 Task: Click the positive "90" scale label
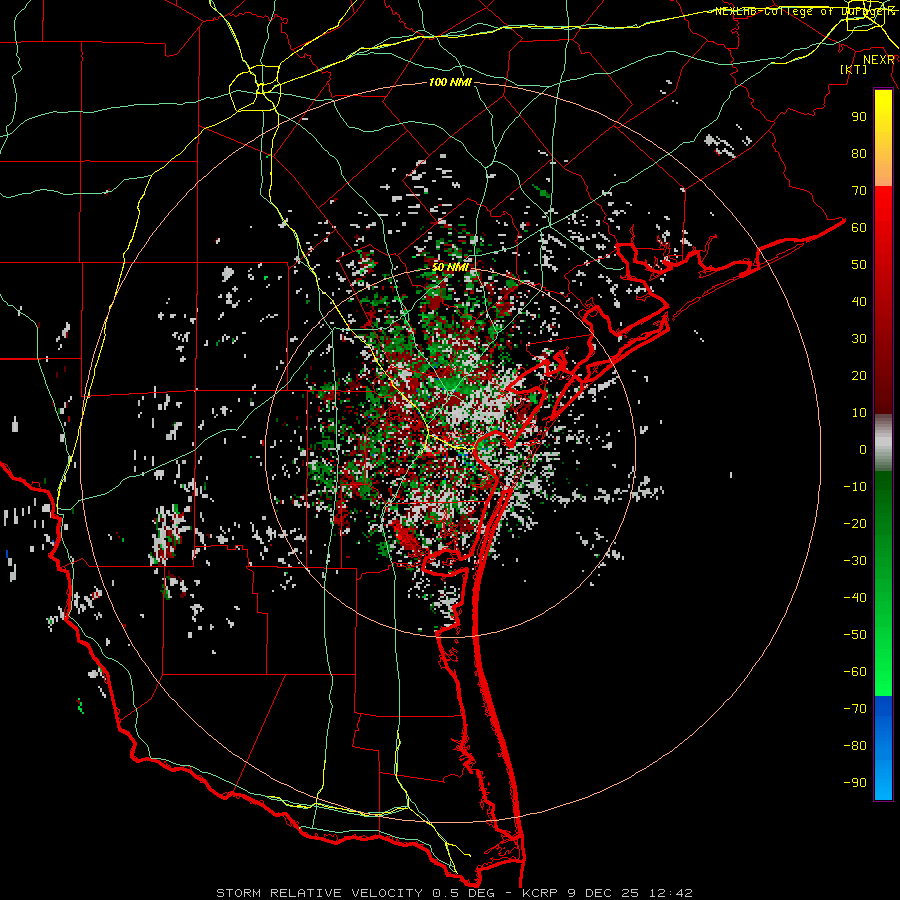[859, 117]
